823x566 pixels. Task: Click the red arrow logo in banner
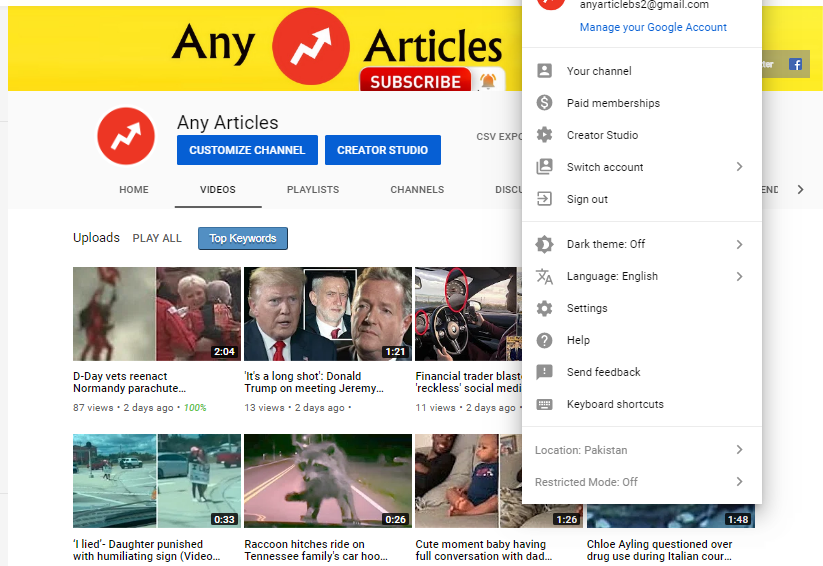(311, 46)
